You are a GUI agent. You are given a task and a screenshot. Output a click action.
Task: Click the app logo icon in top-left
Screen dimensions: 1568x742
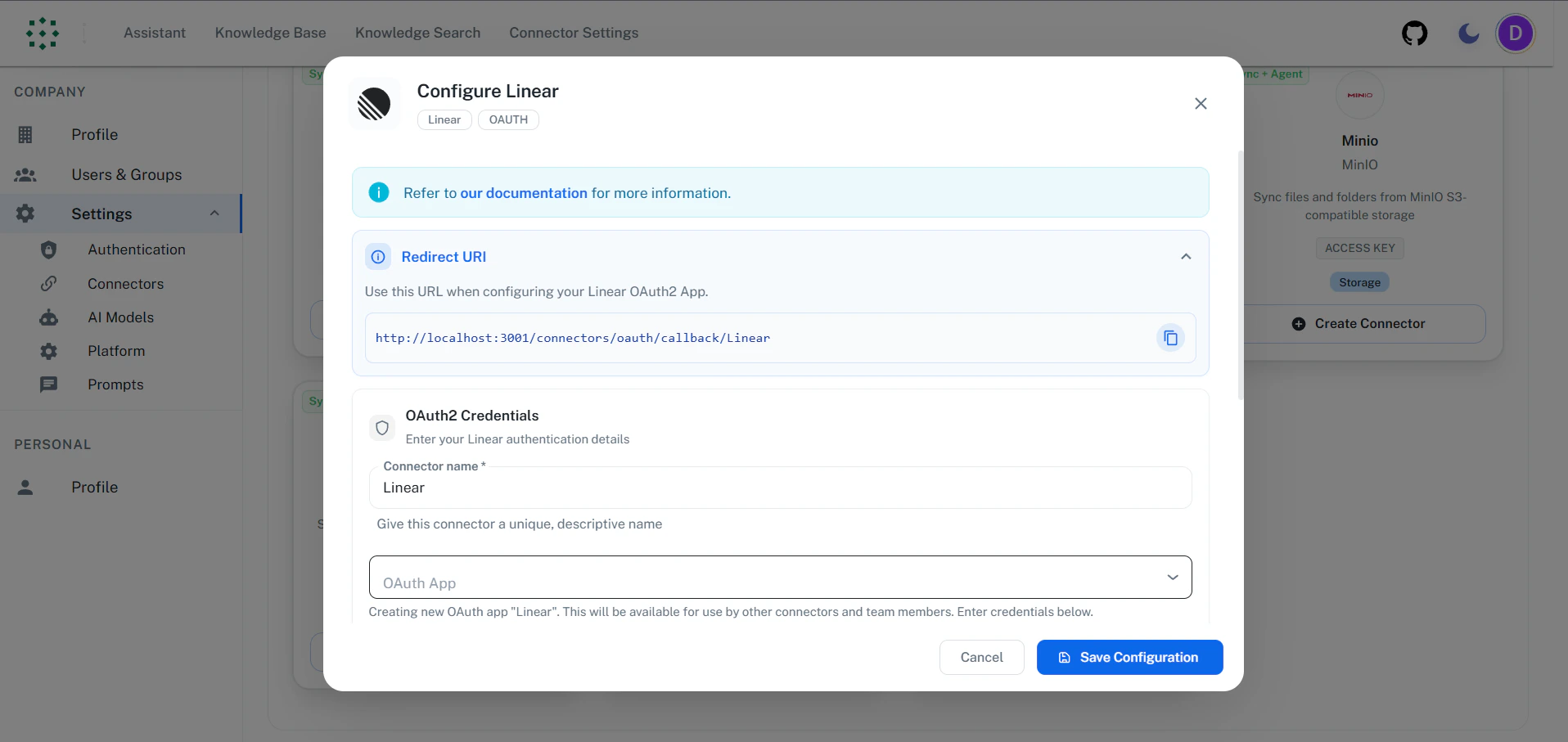pos(43,34)
